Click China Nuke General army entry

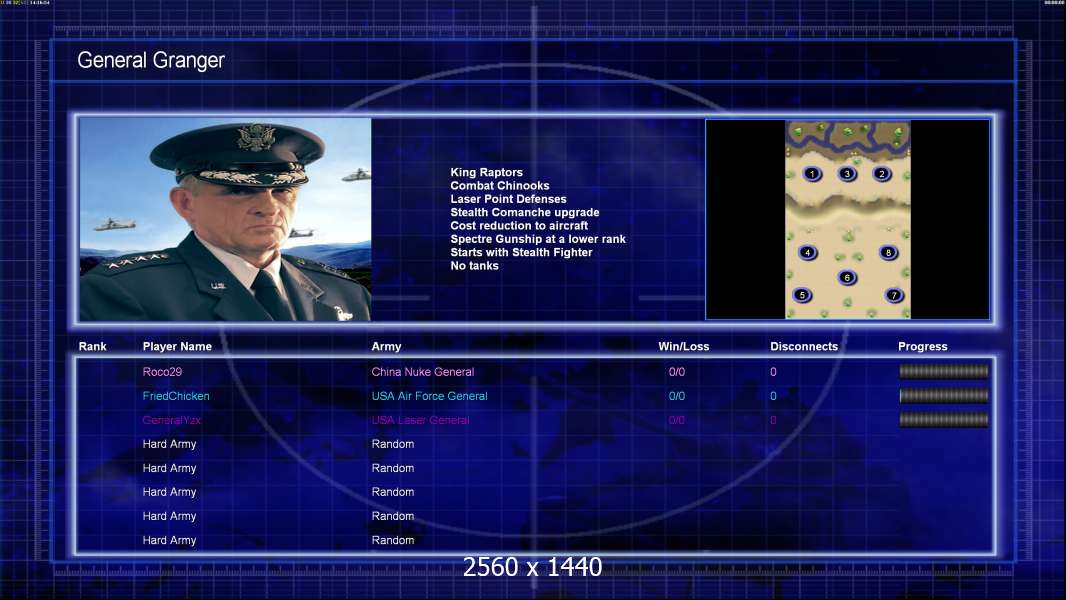[x=423, y=372]
